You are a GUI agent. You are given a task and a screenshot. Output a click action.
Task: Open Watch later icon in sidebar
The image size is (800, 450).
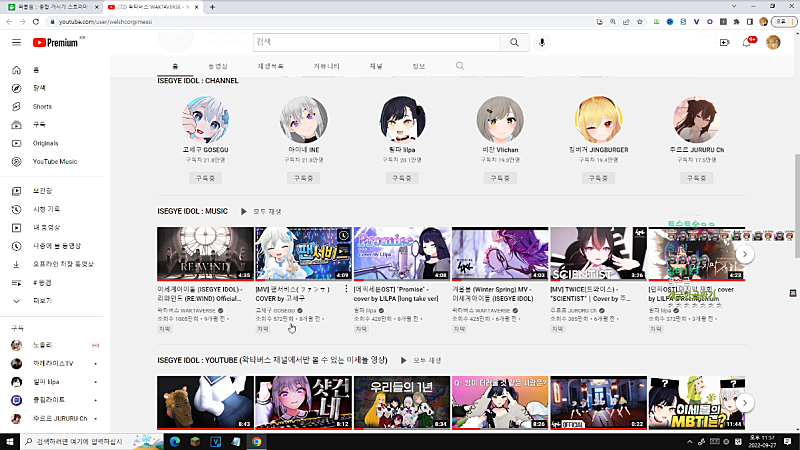point(16,246)
